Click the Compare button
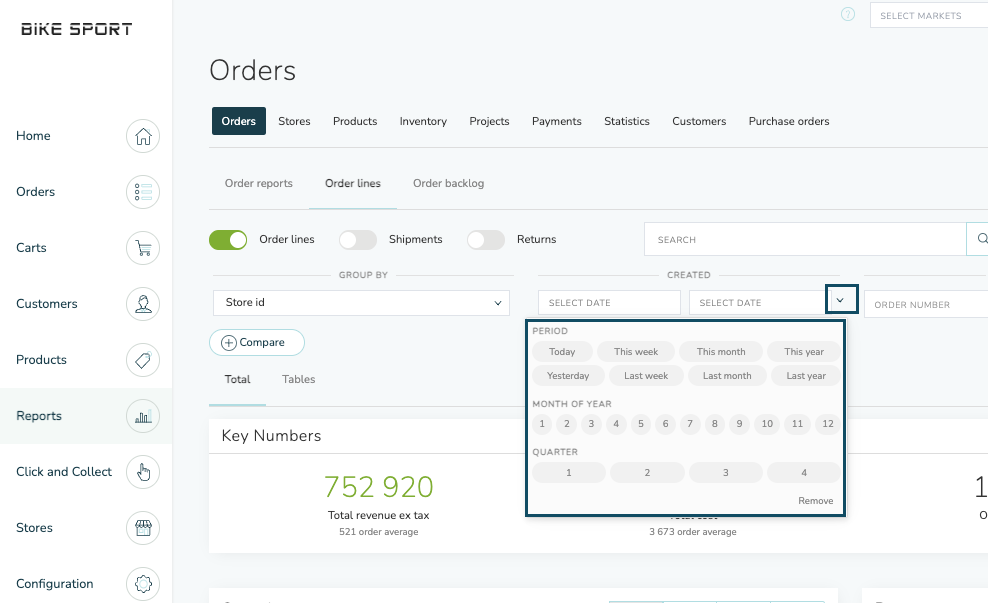Image resolution: width=988 pixels, height=603 pixels. point(257,343)
